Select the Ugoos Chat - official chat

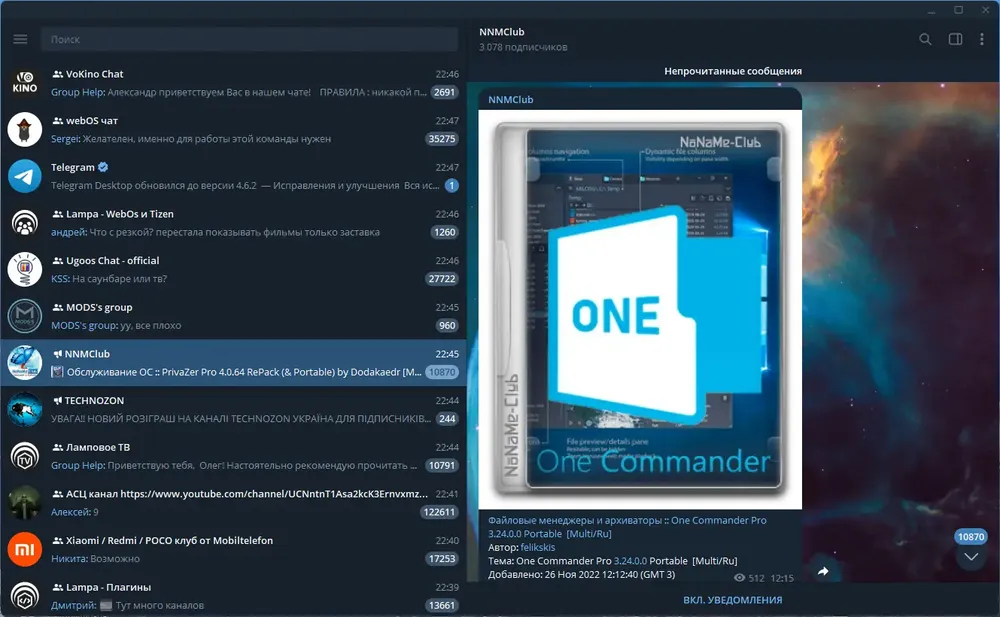coord(233,269)
